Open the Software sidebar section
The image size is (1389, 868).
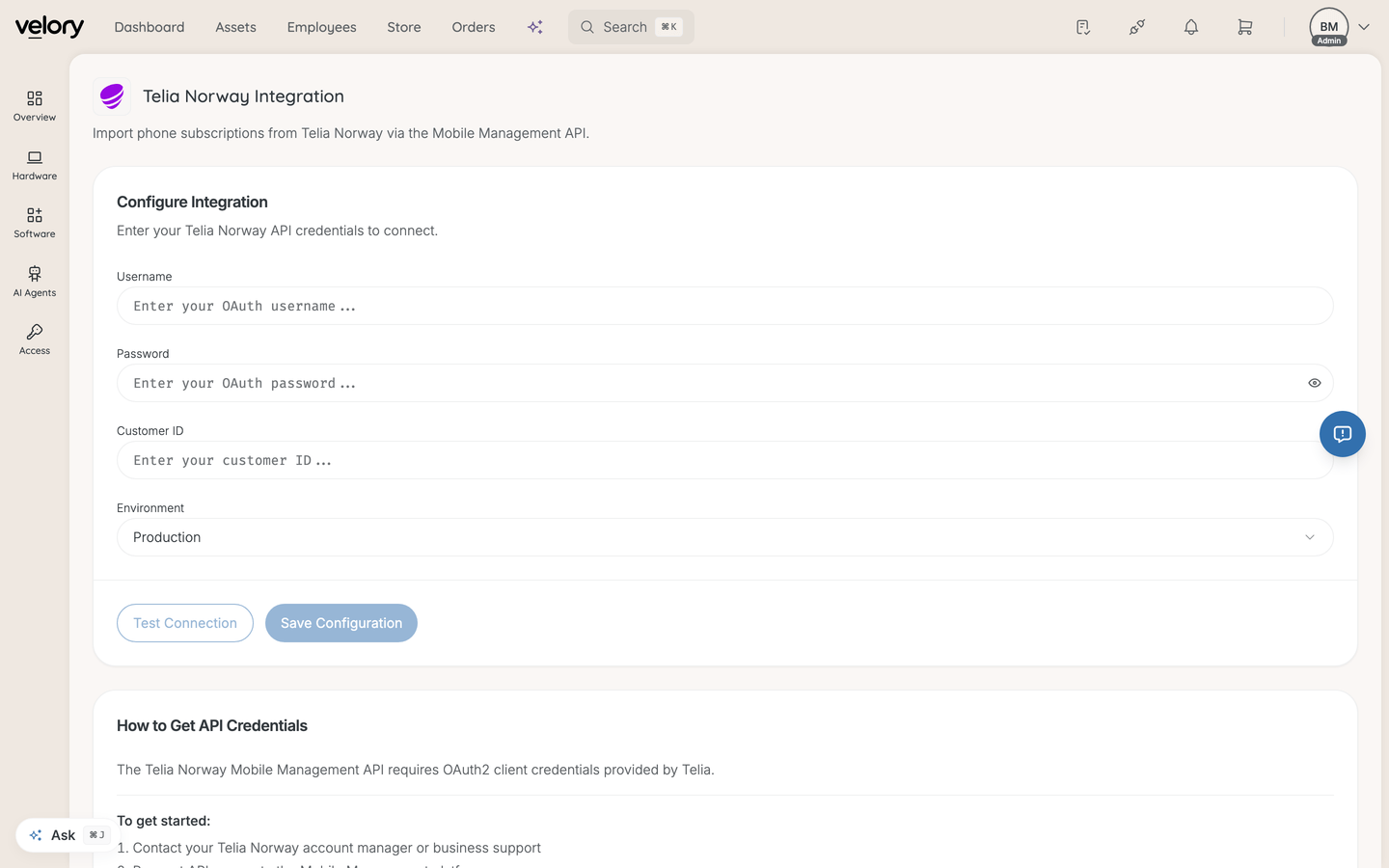tap(35, 223)
